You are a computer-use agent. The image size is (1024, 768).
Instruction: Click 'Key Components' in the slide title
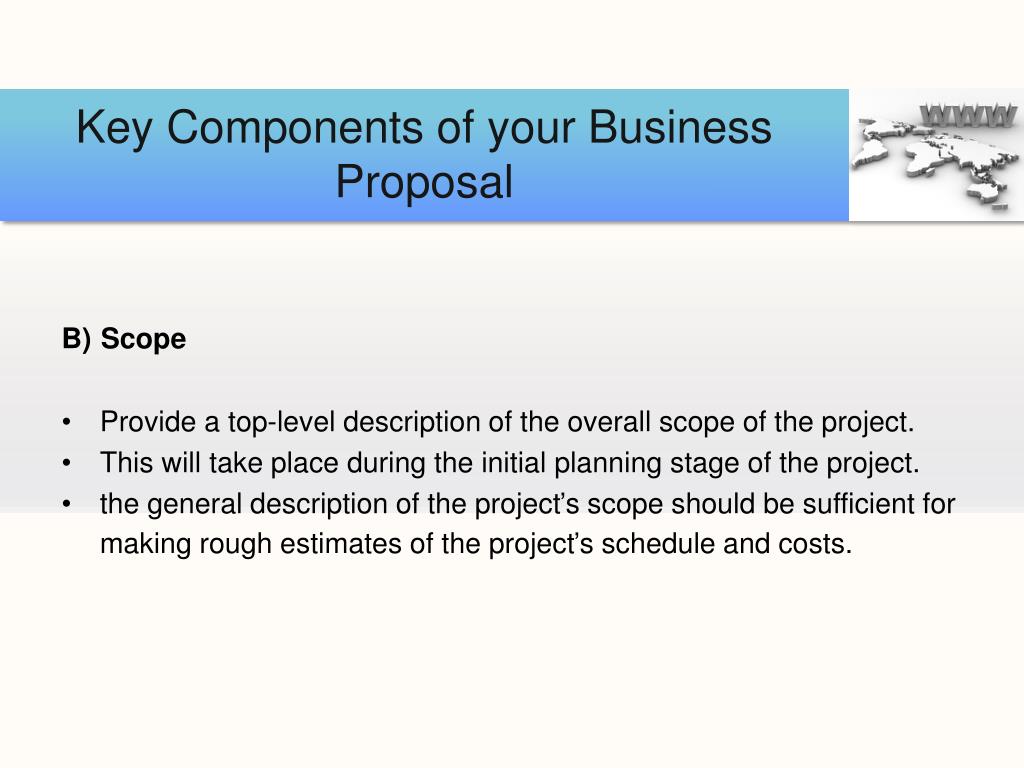250,128
